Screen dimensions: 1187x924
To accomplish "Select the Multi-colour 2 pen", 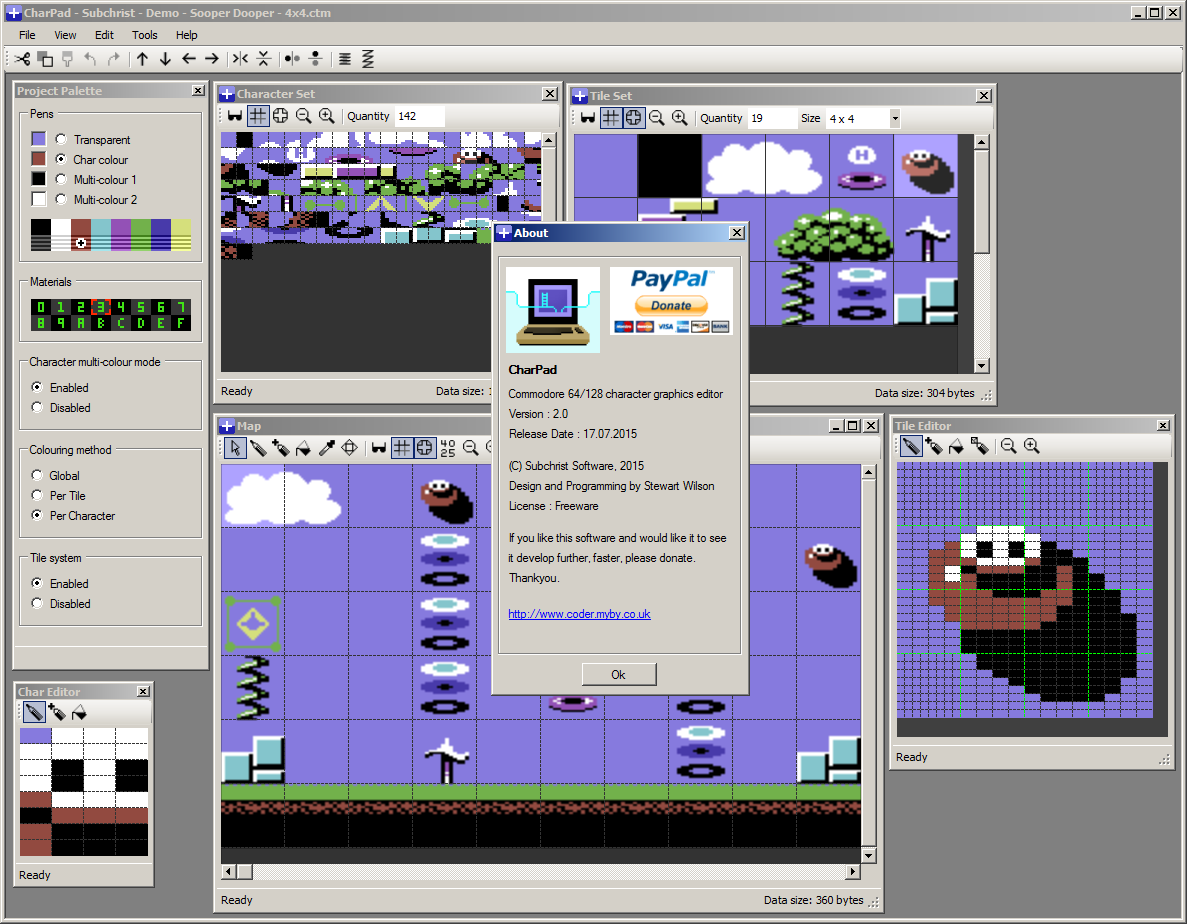I will pyautogui.click(x=61, y=199).
